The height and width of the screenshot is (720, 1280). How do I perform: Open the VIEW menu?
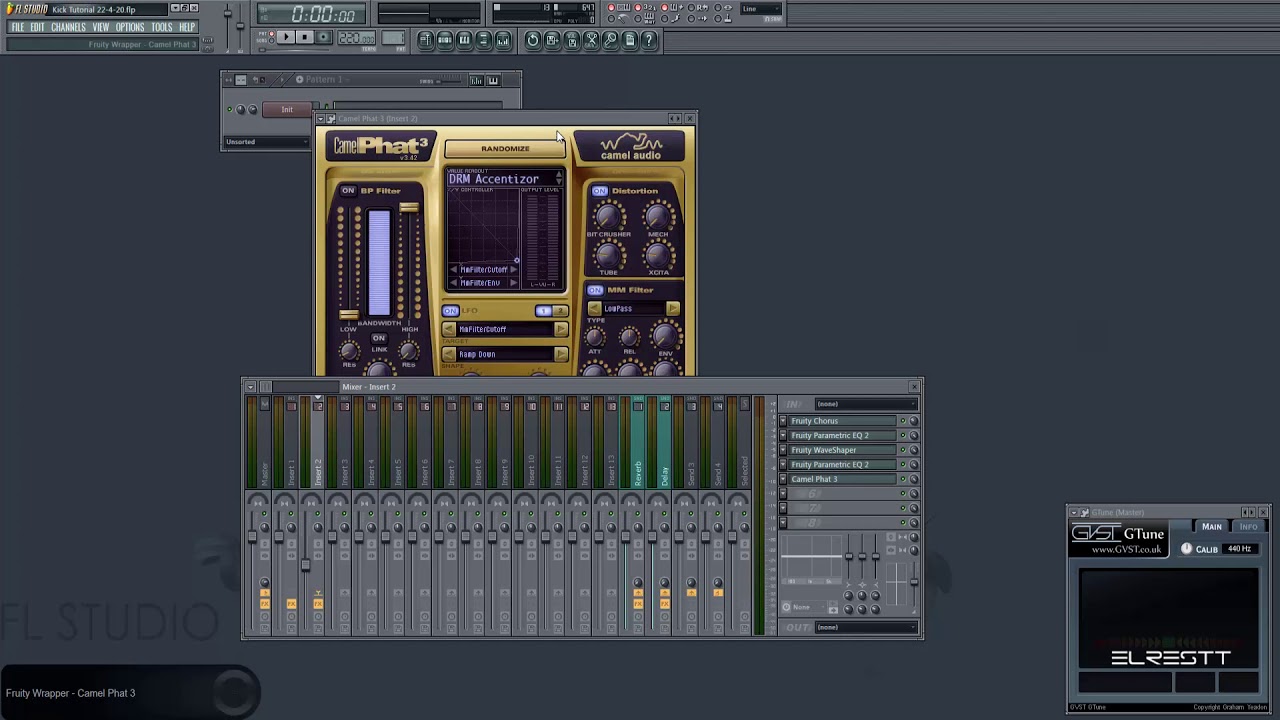pyautogui.click(x=101, y=27)
